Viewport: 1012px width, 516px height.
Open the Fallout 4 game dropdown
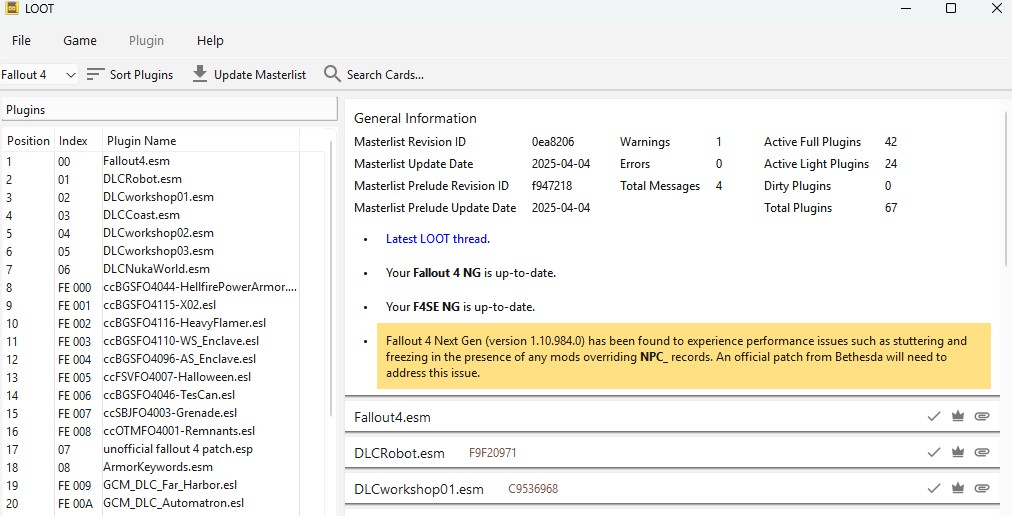tap(39, 74)
